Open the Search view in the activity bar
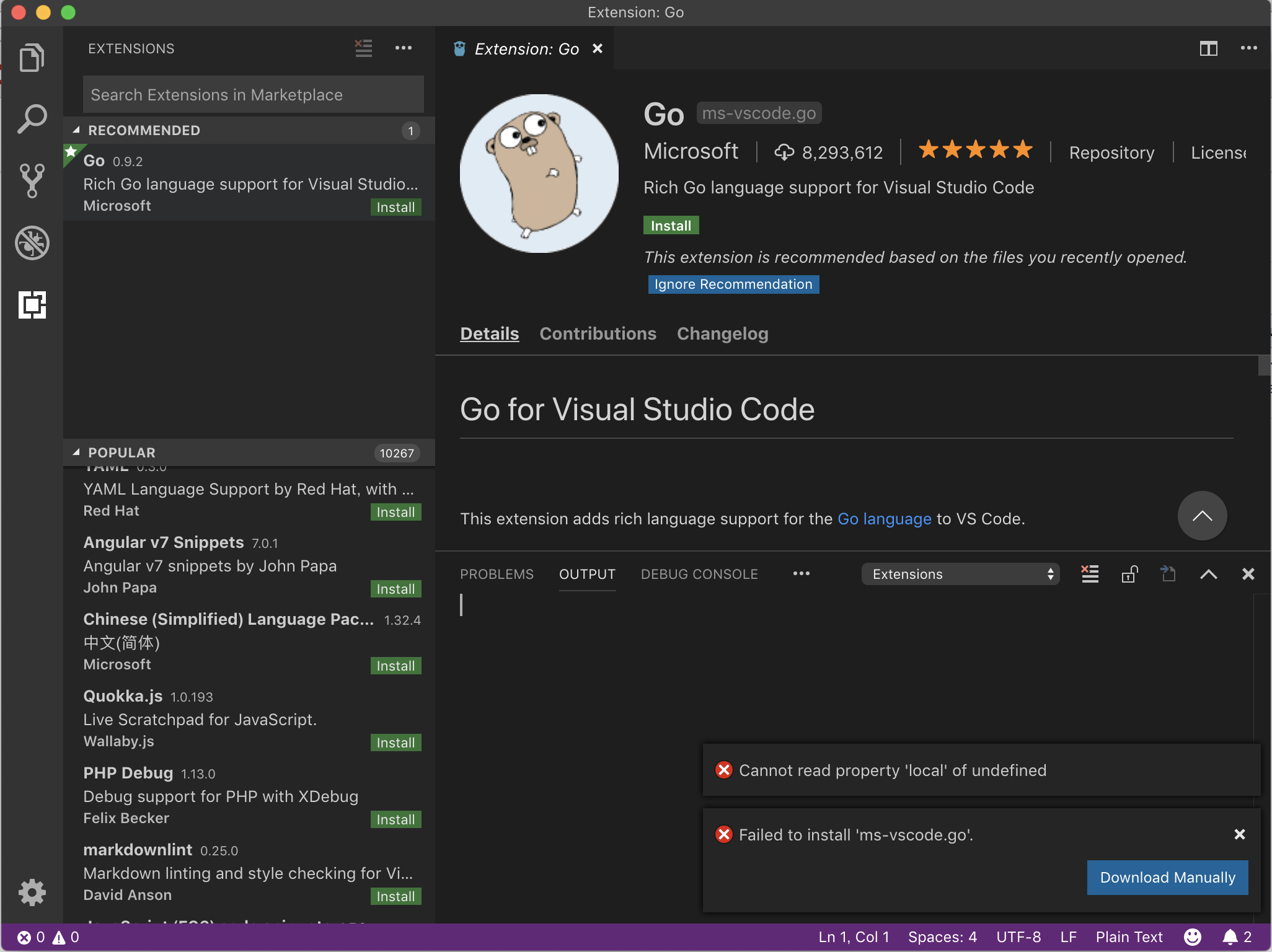 click(32, 117)
